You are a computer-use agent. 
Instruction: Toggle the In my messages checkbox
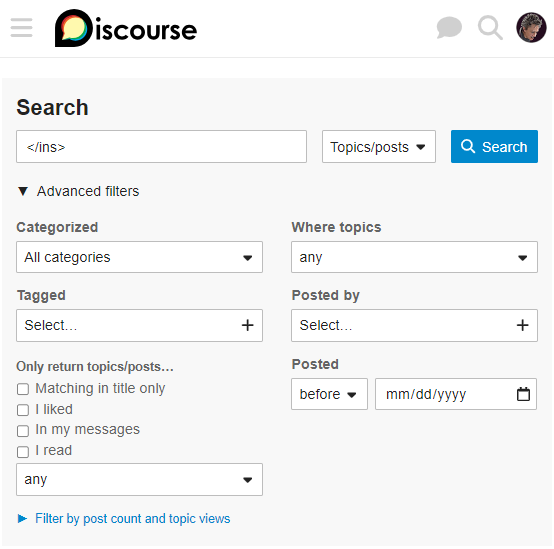pyautogui.click(x=23, y=431)
